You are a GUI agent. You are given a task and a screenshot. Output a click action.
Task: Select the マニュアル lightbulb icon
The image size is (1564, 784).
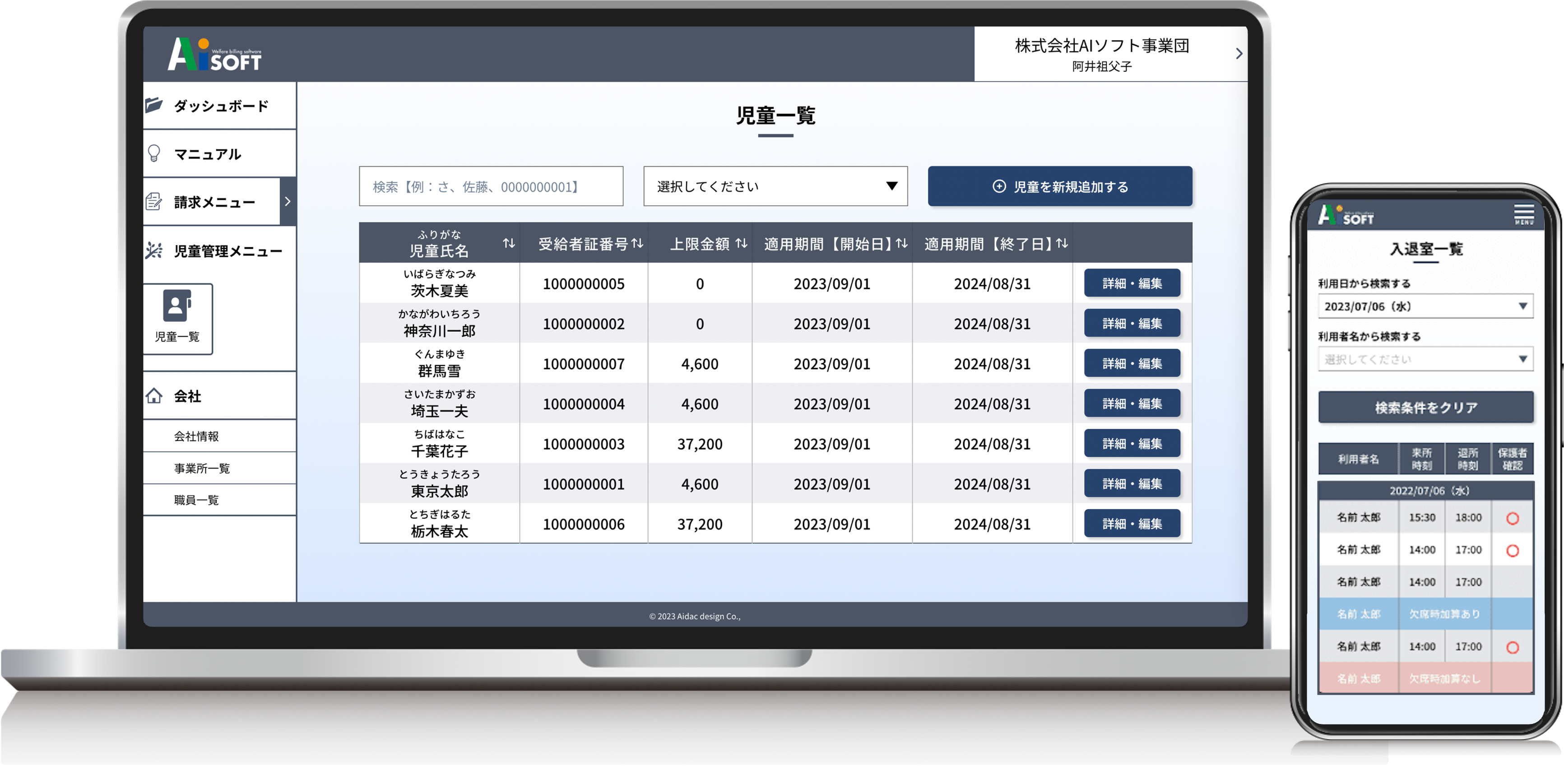click(153, 153)
